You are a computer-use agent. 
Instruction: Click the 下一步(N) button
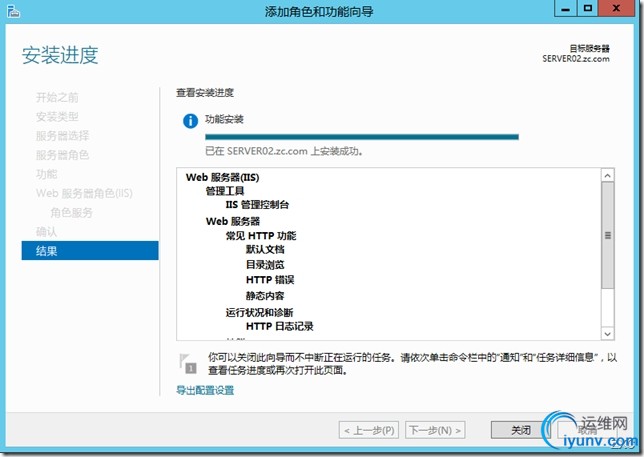(435, 430)
